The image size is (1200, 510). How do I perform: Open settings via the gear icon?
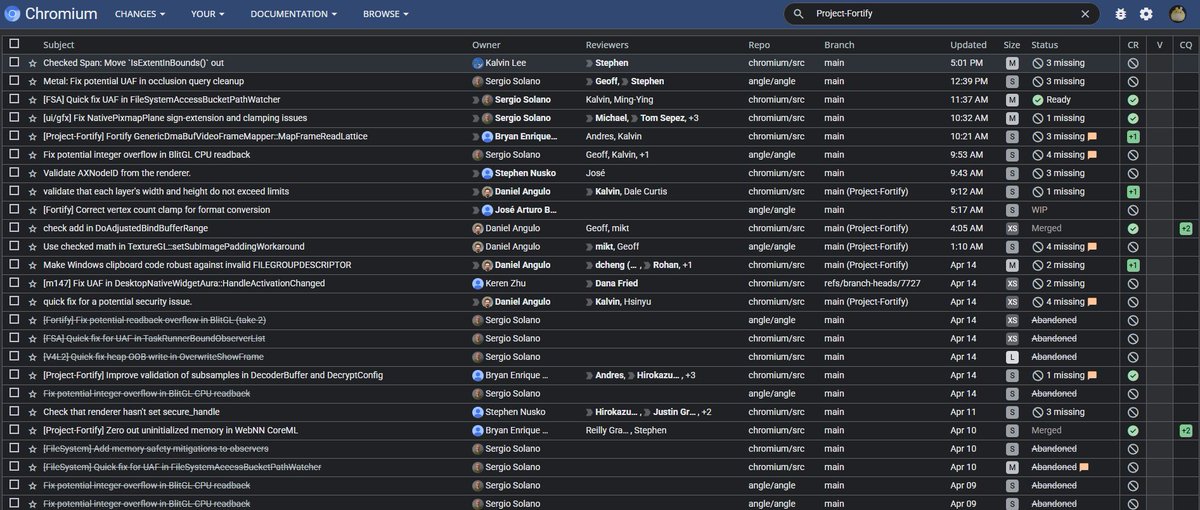click(1146, 14)
